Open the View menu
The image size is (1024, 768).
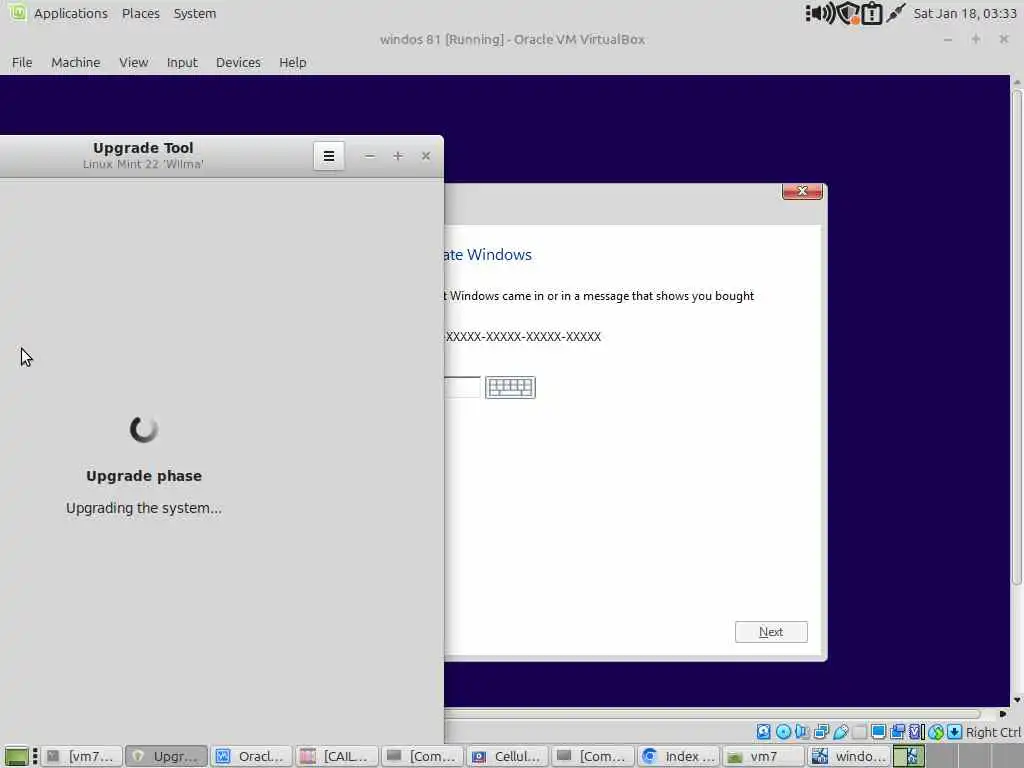(133, 63)
